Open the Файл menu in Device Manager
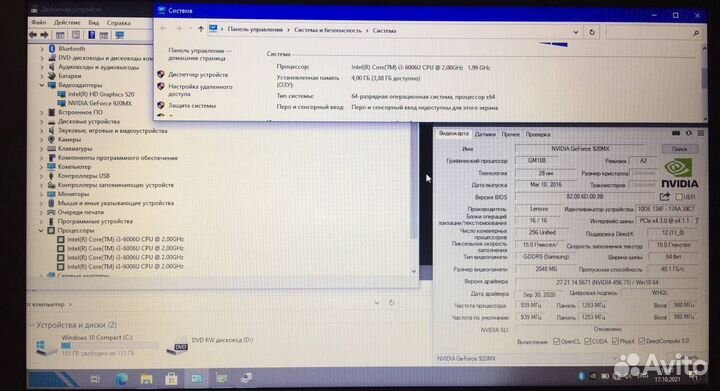 [x=39, y=22]
